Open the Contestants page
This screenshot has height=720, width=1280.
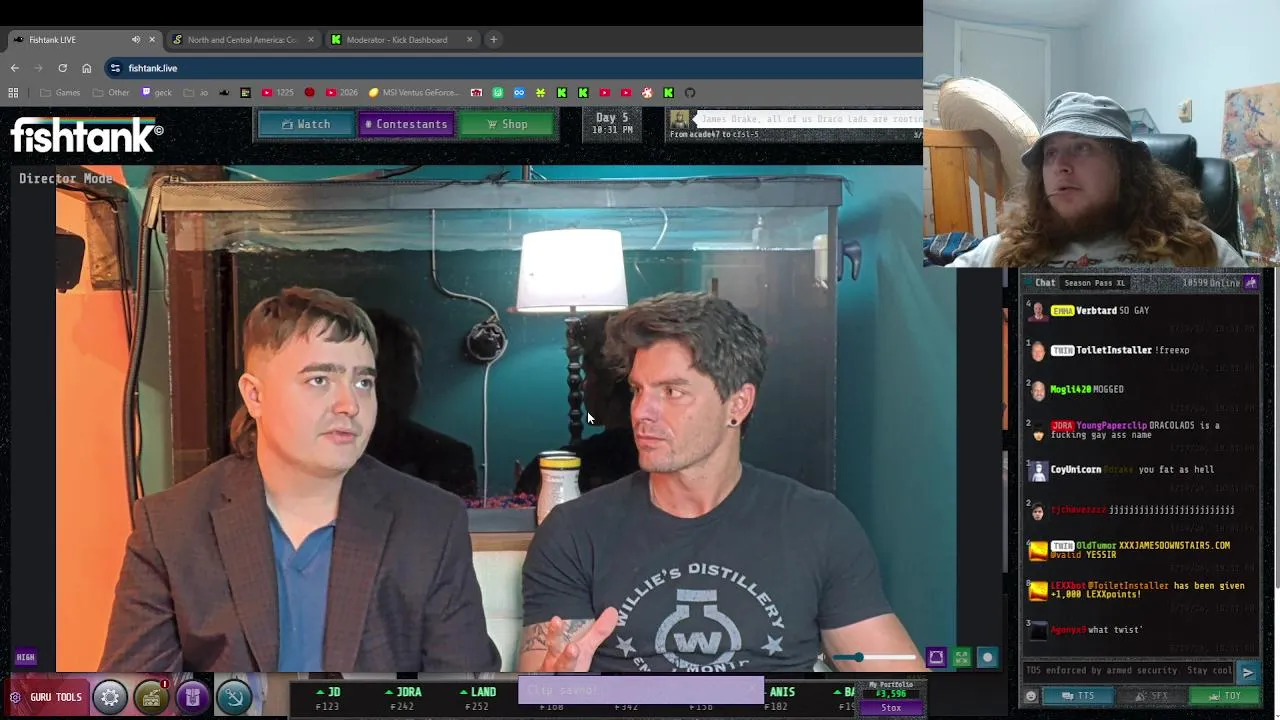coord(405,124)
